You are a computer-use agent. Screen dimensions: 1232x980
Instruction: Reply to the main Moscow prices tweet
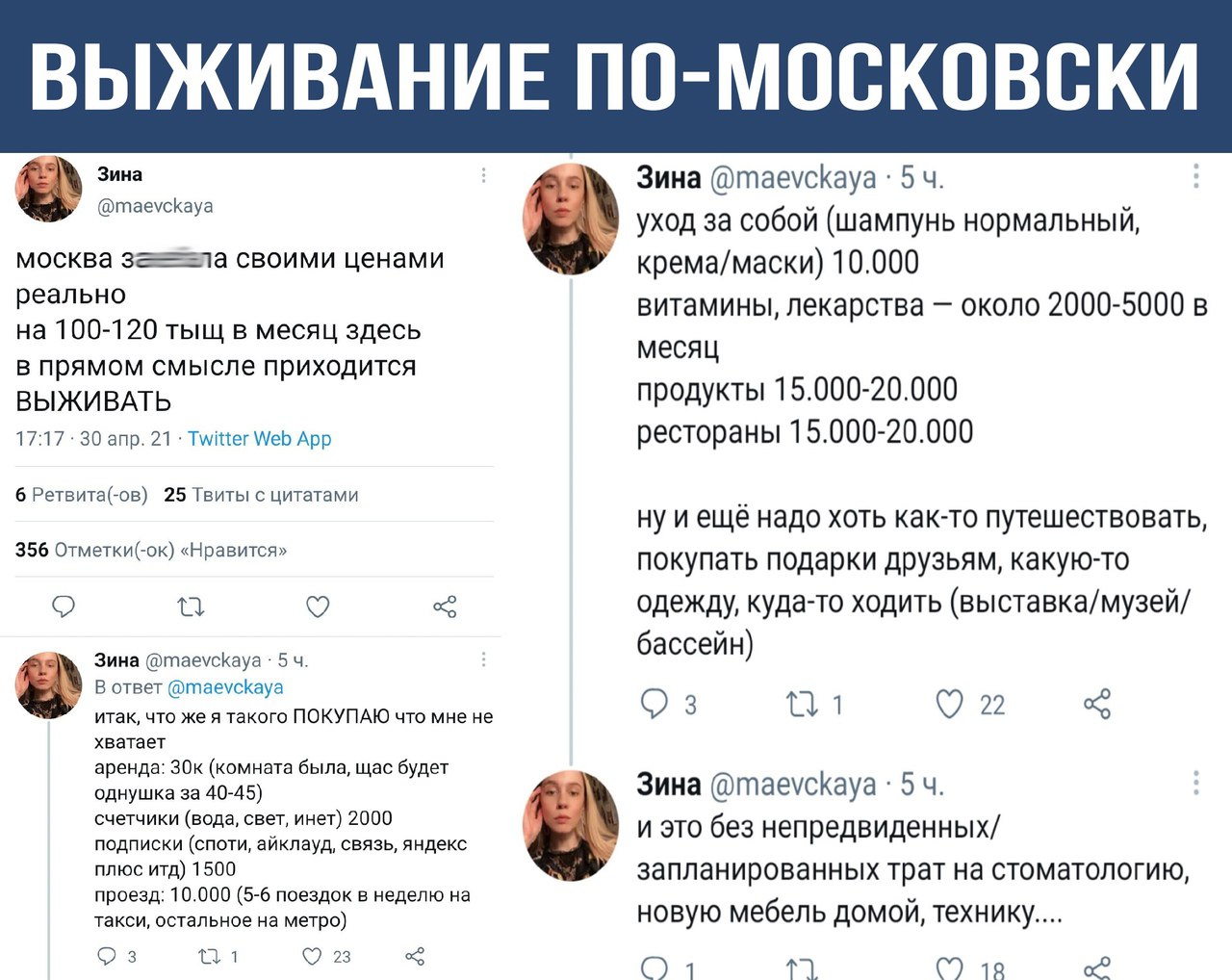point(64,606)
